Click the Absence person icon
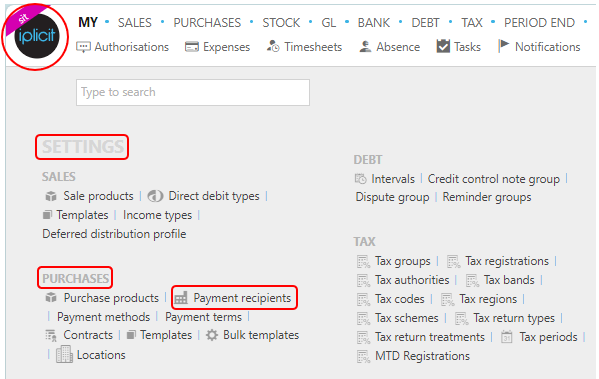Screen dimensions: 599x379 click(x=365, y=47)
